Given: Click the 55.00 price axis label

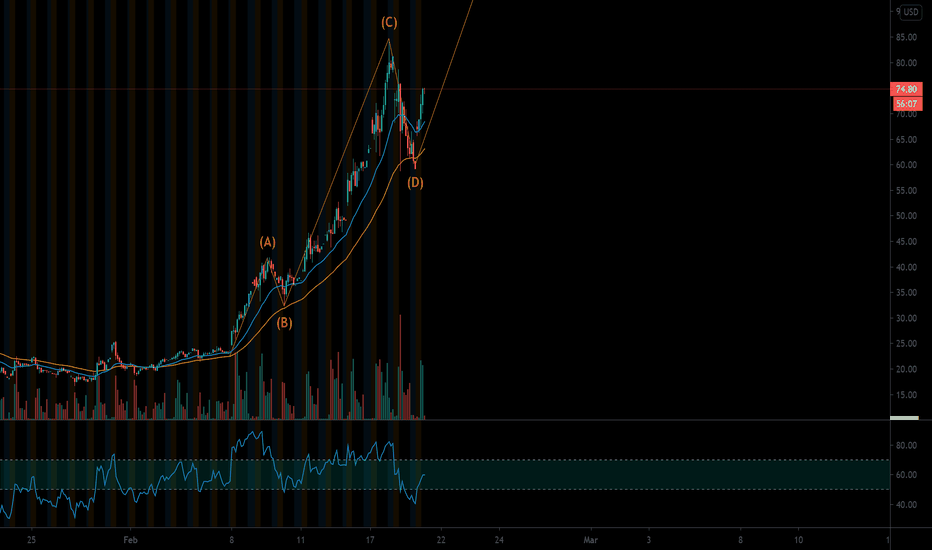Looking at the screenshot, I should click(906, 191).
